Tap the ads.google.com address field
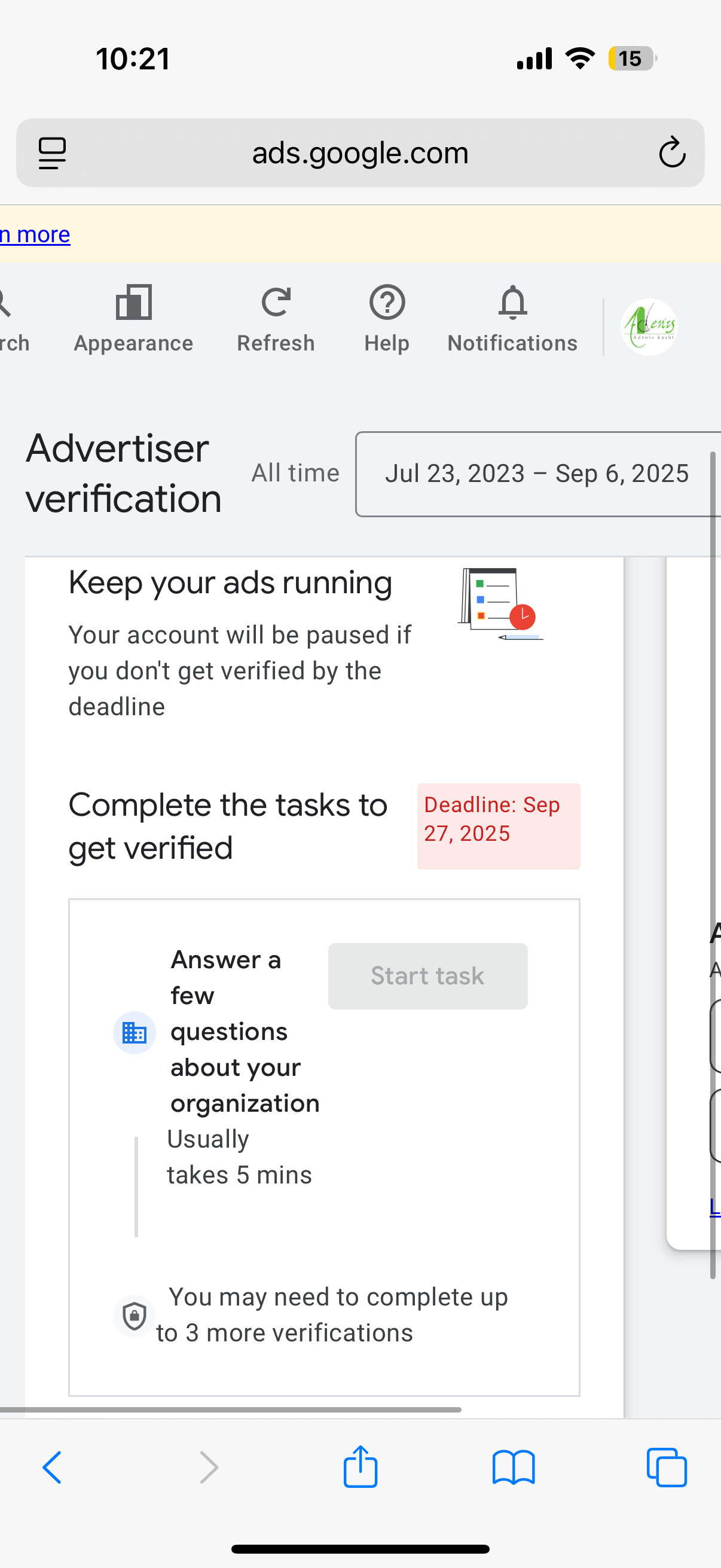 tap(360, 152)
